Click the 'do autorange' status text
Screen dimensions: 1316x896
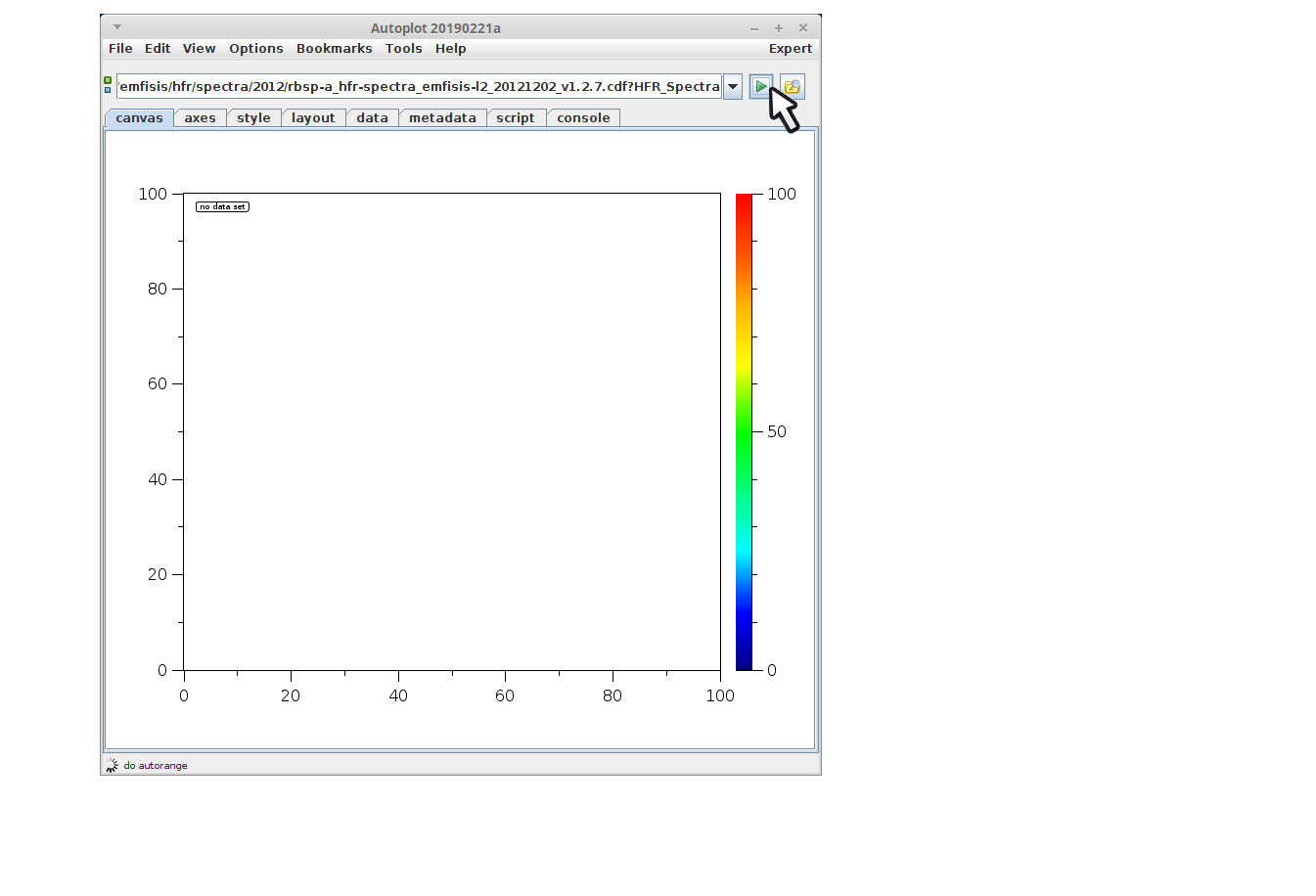pos(156,766)
